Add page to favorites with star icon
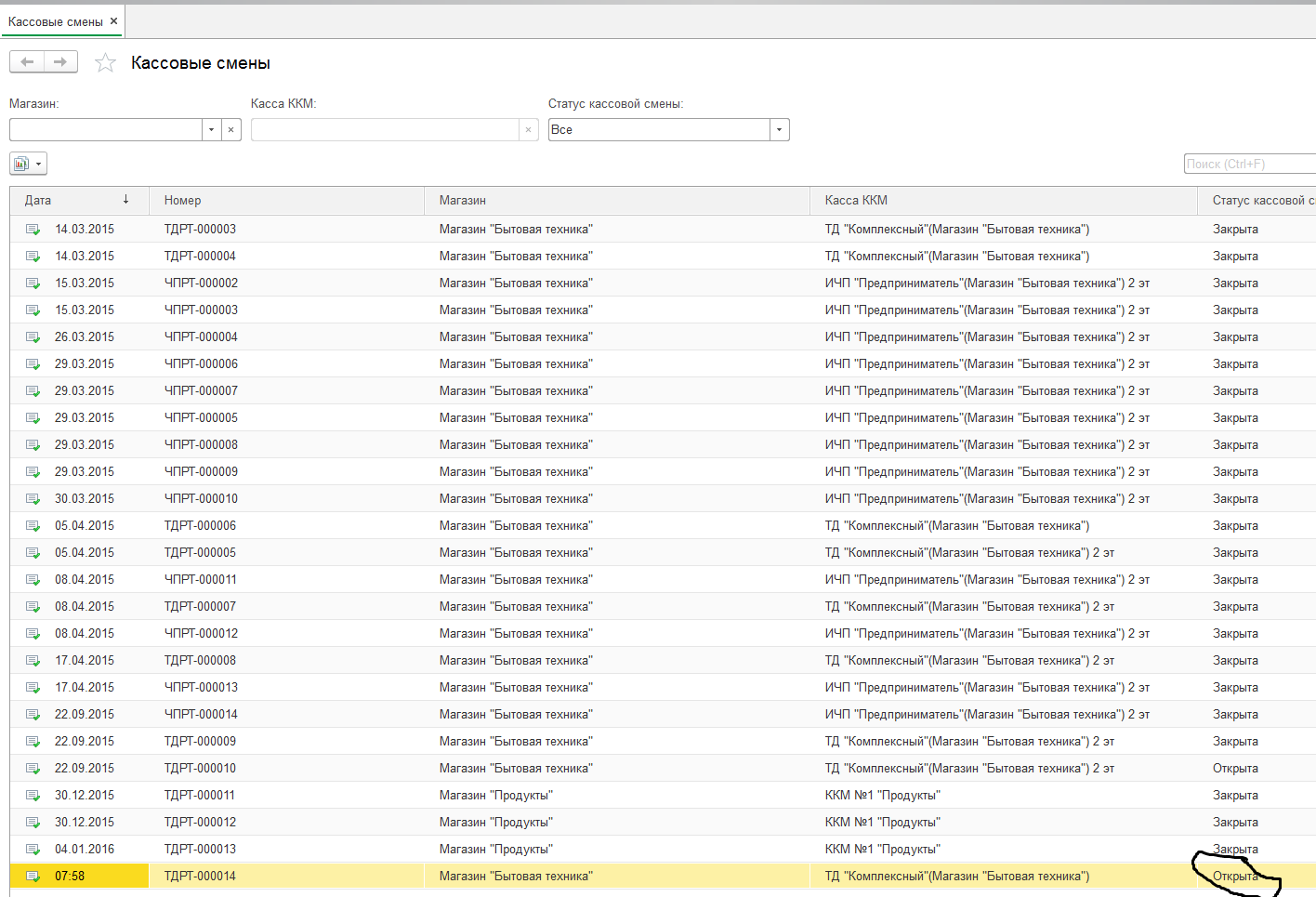 click(x=106, y=63)
